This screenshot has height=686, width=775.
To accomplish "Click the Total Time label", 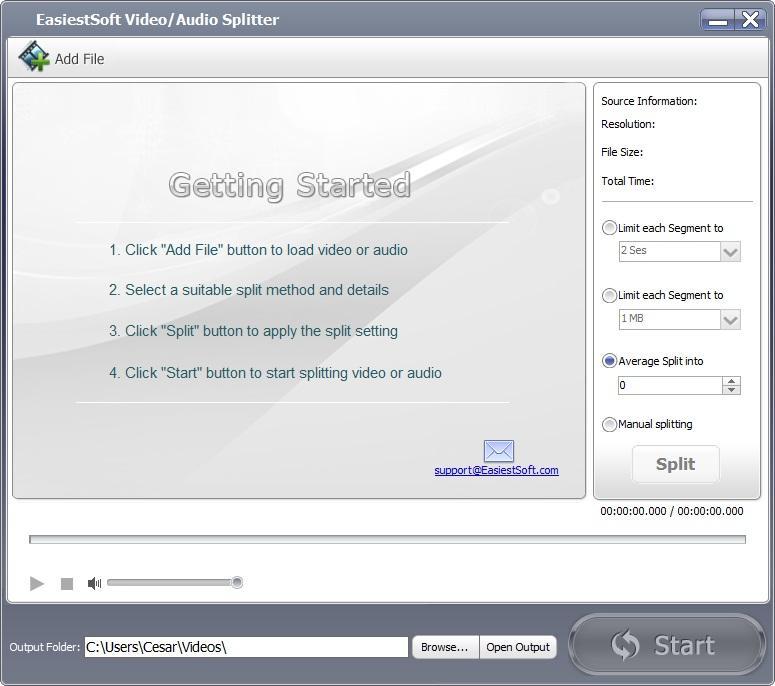I will [628, 181].
